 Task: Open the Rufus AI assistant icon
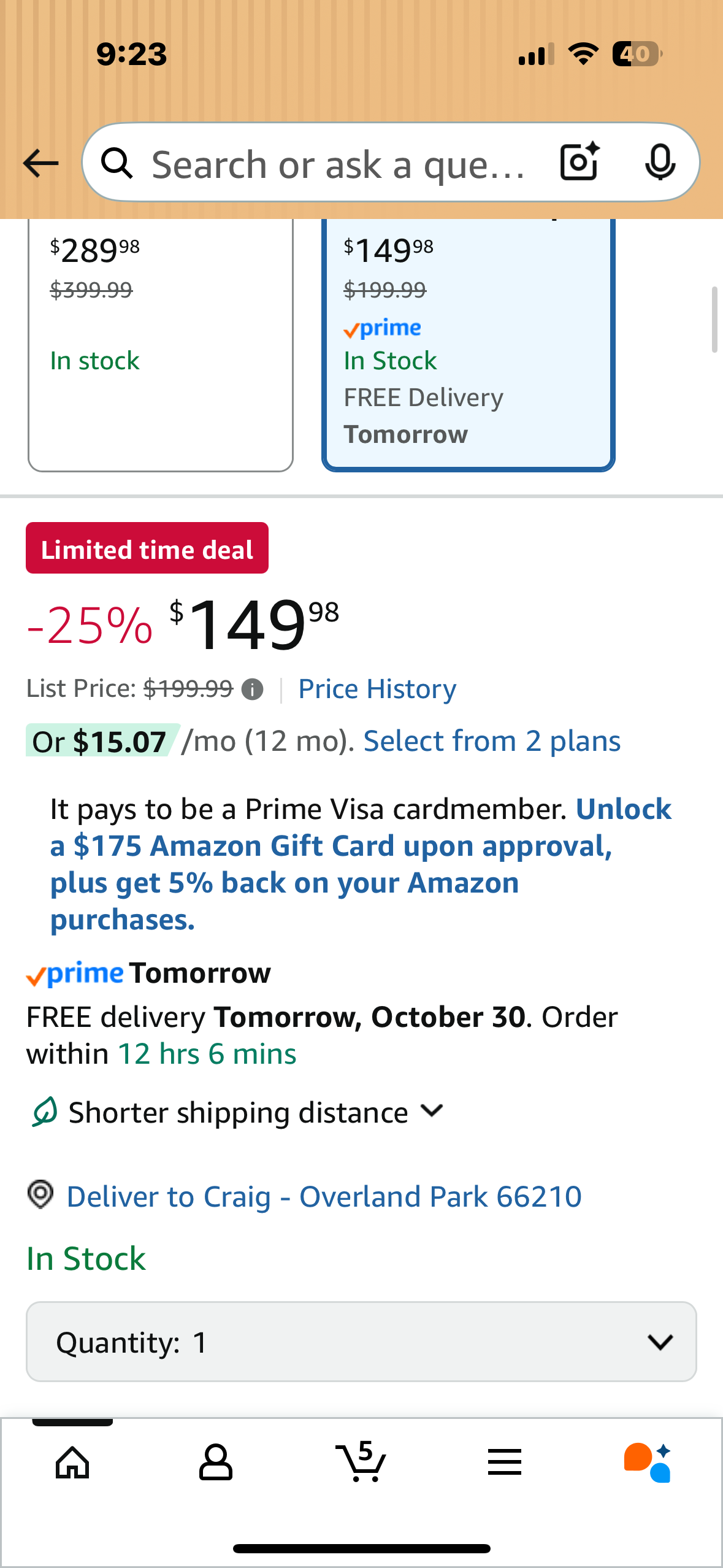point(648,1462)
